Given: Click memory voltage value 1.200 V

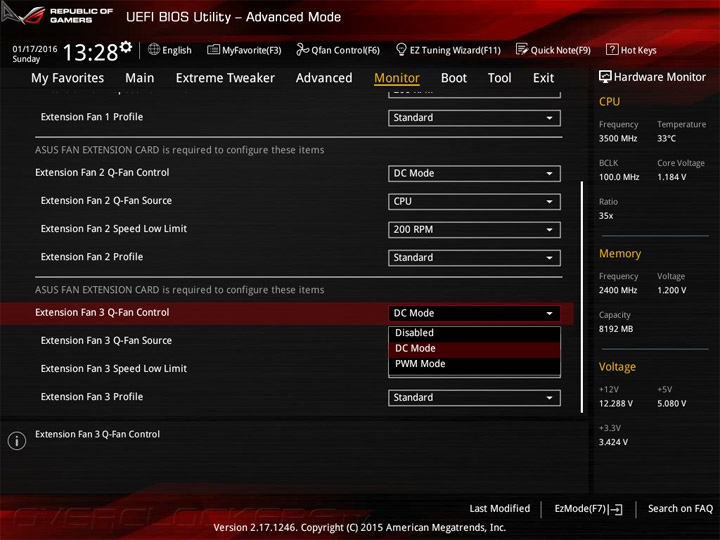Looking at the screenshot, I should pos(672,291).
